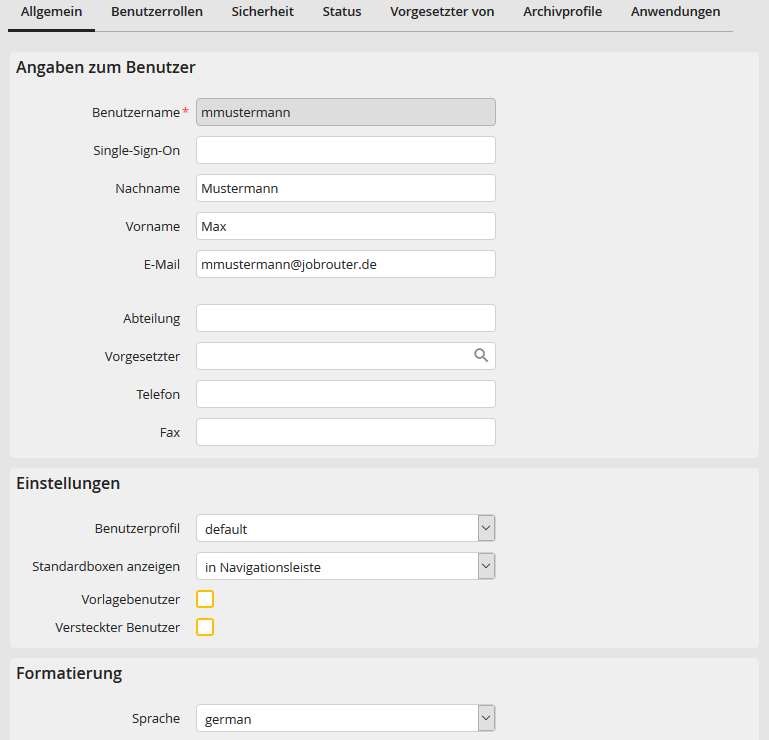Click the search magnifier in Vorgesetzter field
Viewport: 769px width, 740px height.
pos(481,356)
